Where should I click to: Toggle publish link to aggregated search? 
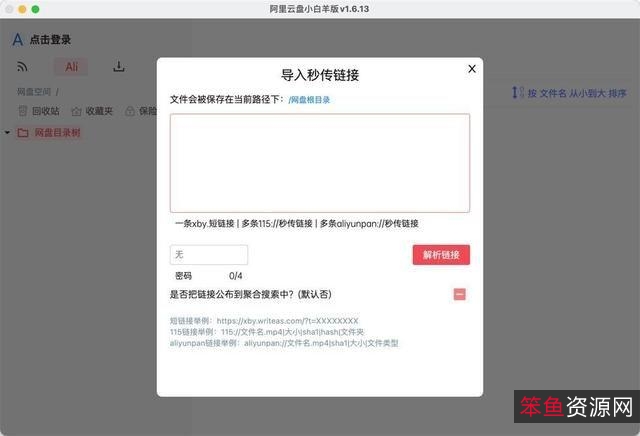click(460, 294)
